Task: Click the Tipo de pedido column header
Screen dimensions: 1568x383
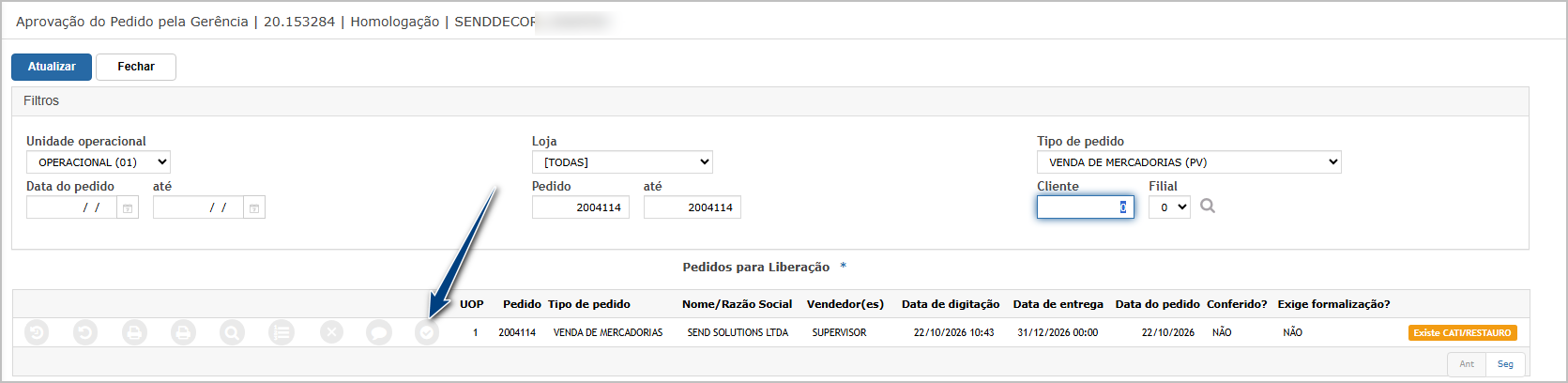Action: point(589,304)
